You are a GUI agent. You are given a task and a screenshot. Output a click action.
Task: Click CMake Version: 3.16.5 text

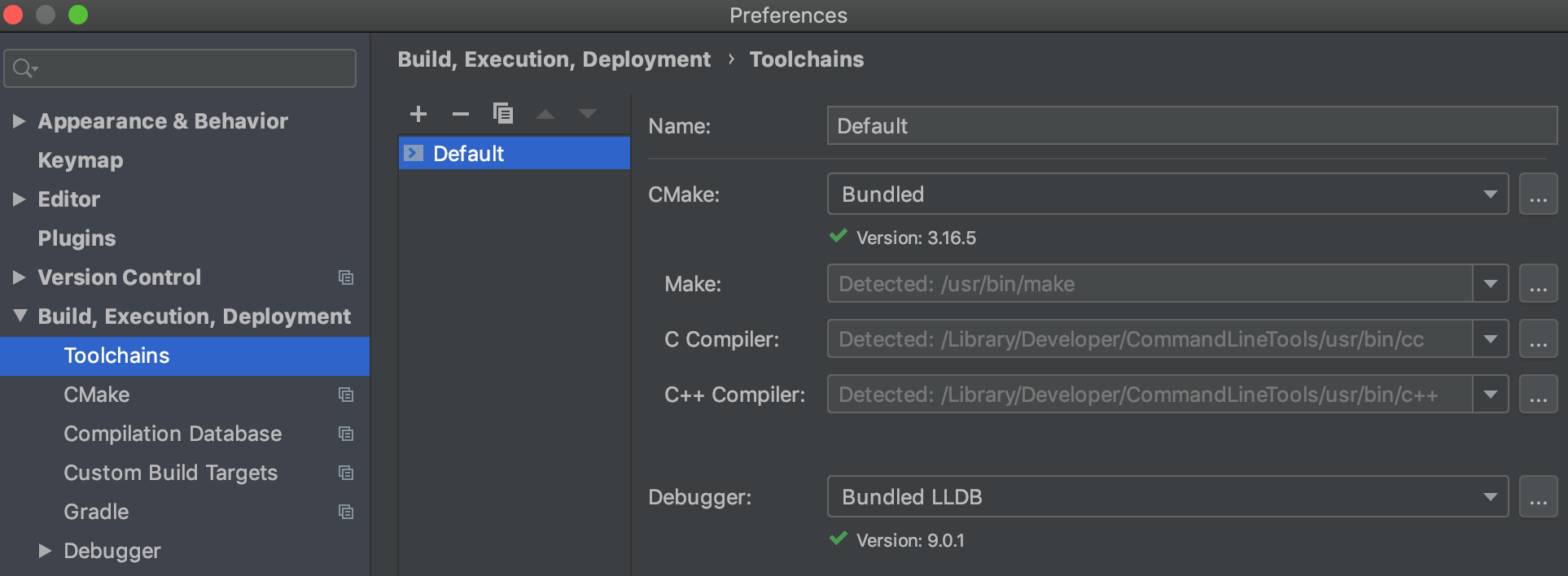[916, 238]
